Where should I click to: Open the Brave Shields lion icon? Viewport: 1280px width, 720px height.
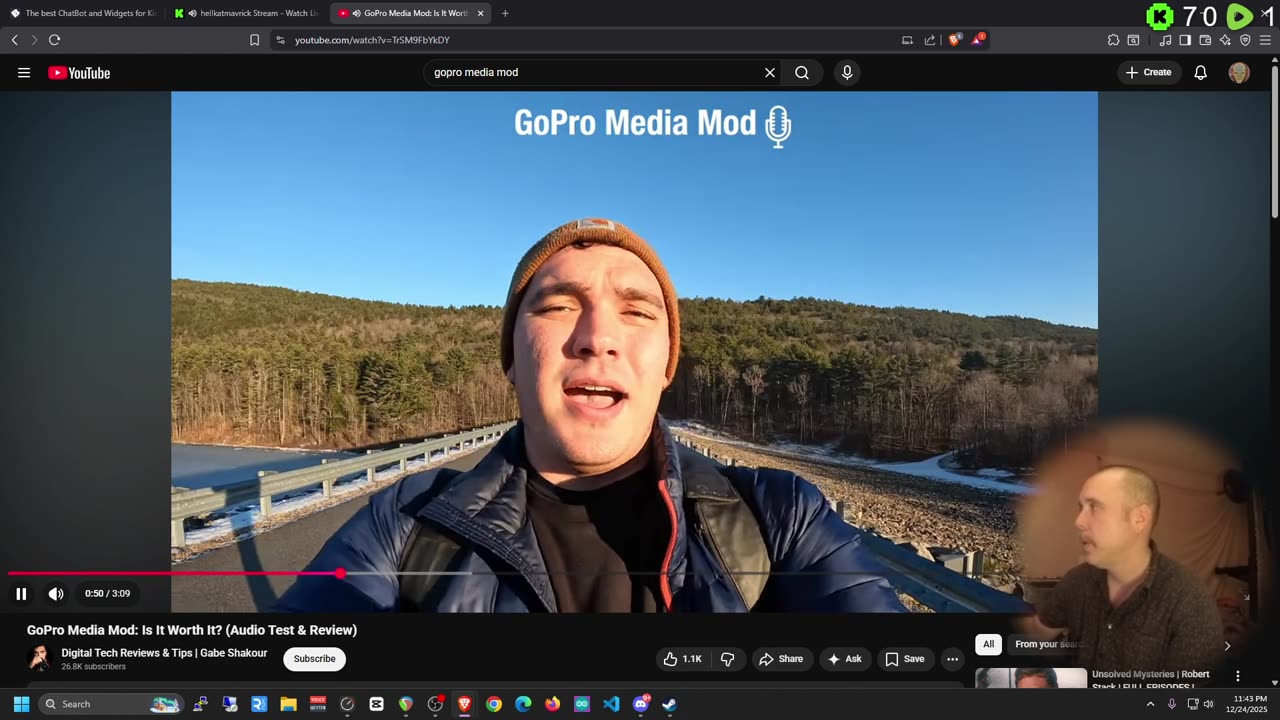point(954,40)
